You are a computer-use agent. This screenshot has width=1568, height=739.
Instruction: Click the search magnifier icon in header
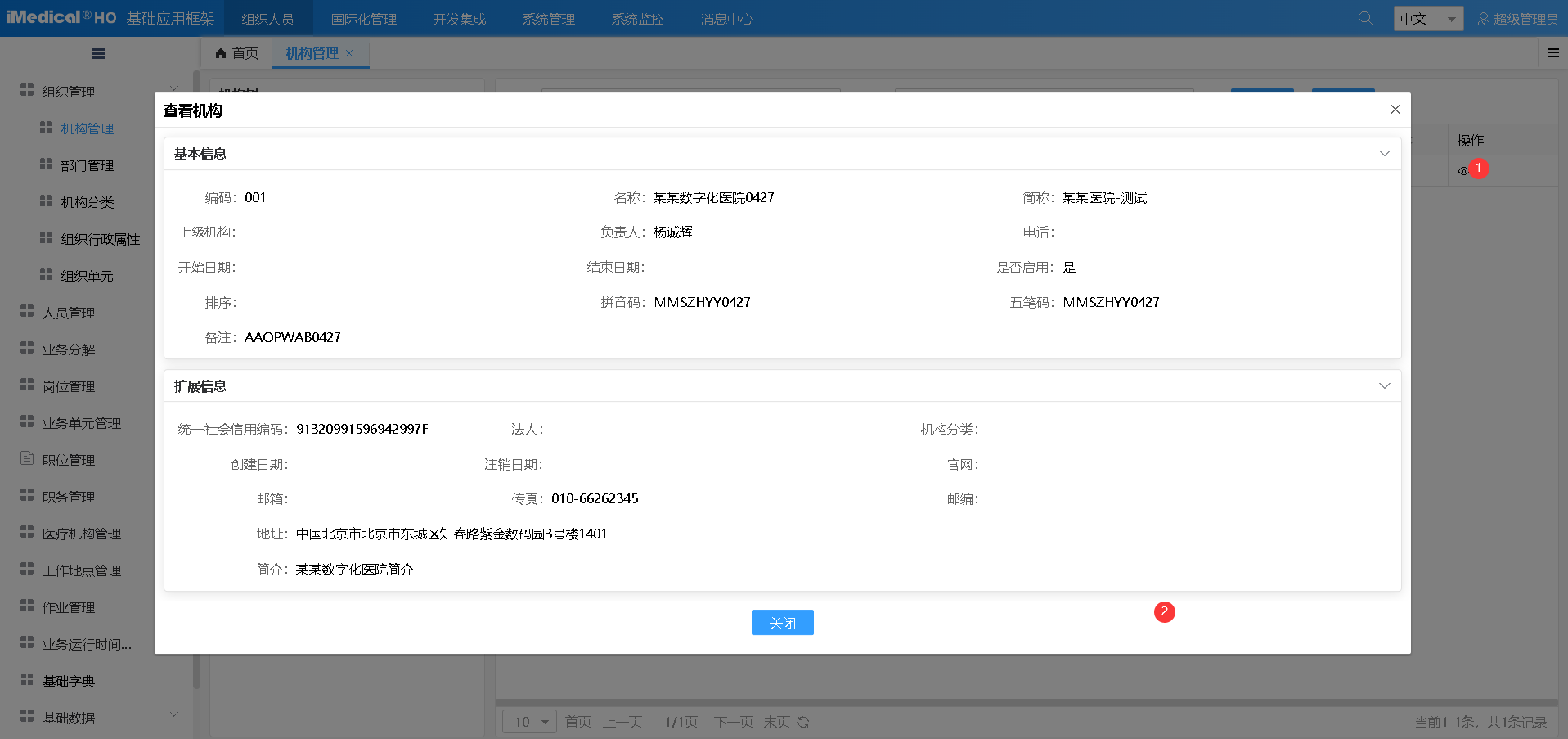[1365, 18]
